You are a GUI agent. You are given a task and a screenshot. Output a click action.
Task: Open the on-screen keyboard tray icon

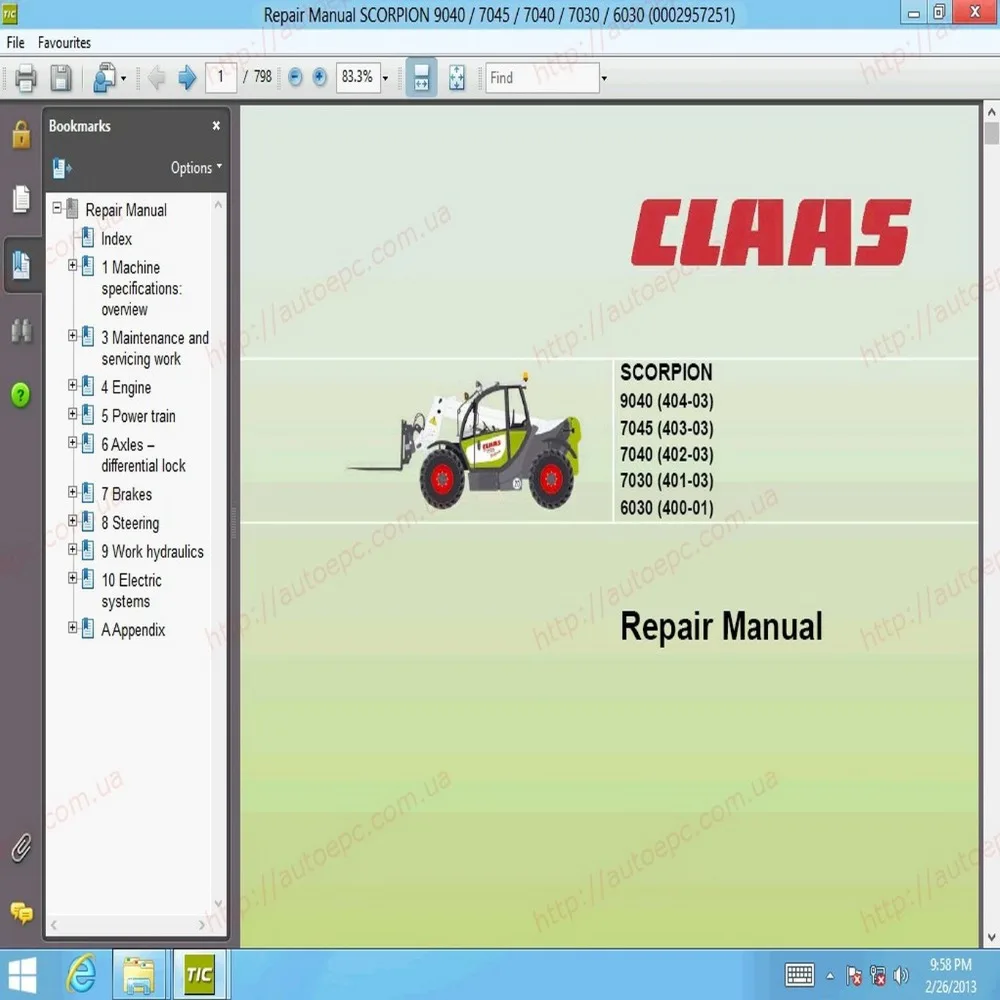(x=800, y=975)
